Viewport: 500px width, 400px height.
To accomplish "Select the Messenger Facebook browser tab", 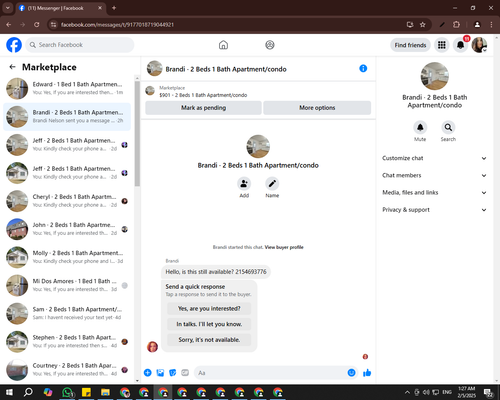I will [x=60, y=8].
